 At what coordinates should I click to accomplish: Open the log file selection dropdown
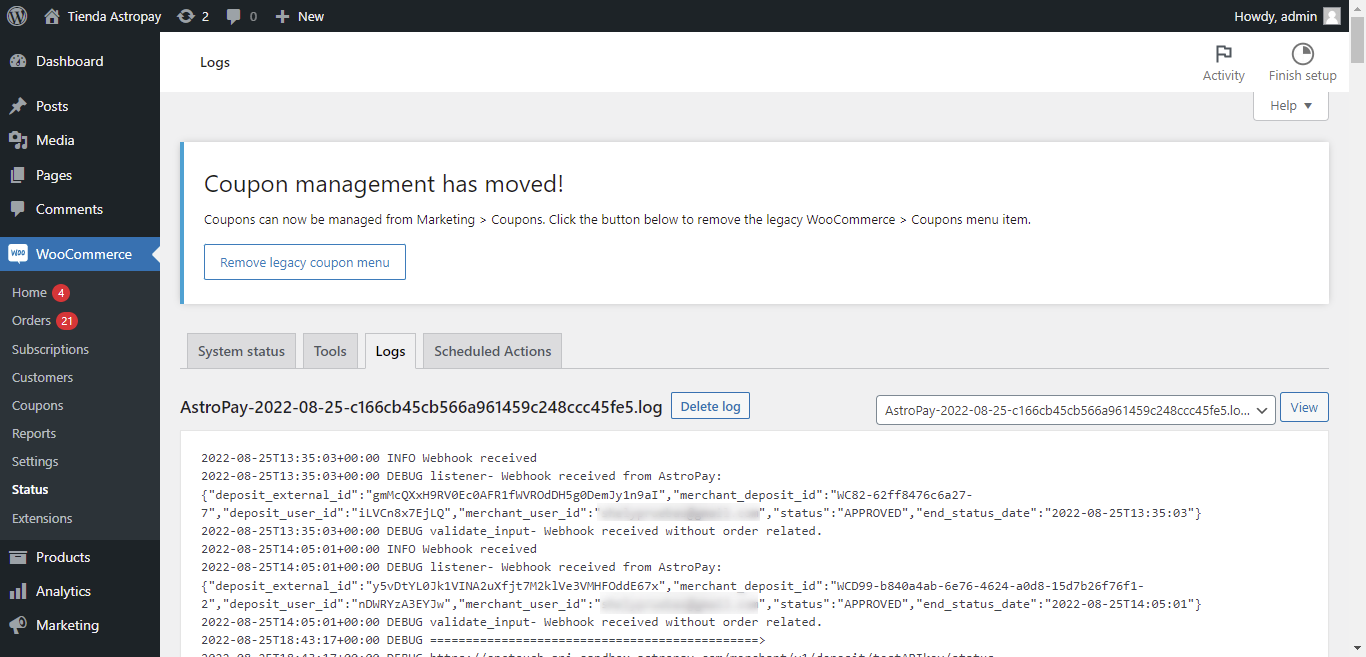tap(1075, 410)
